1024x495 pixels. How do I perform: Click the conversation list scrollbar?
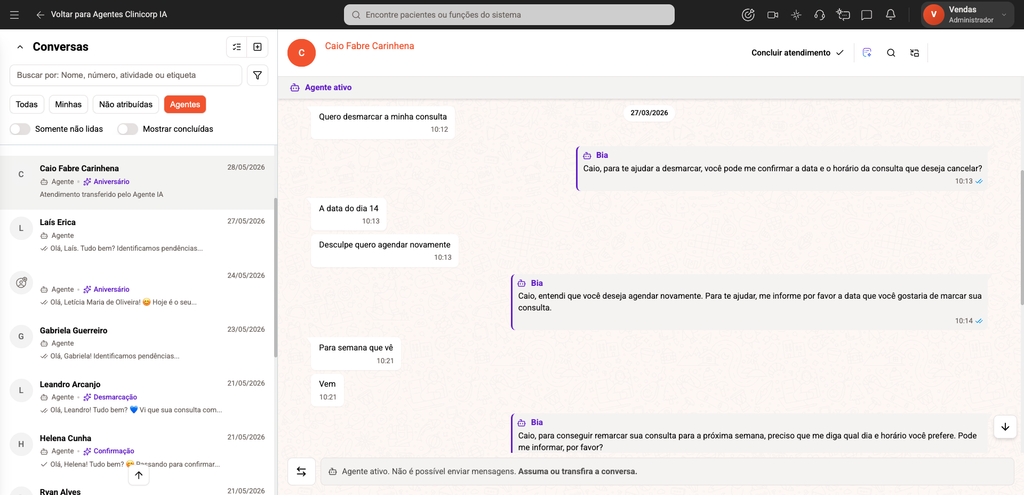pos(276,278)
